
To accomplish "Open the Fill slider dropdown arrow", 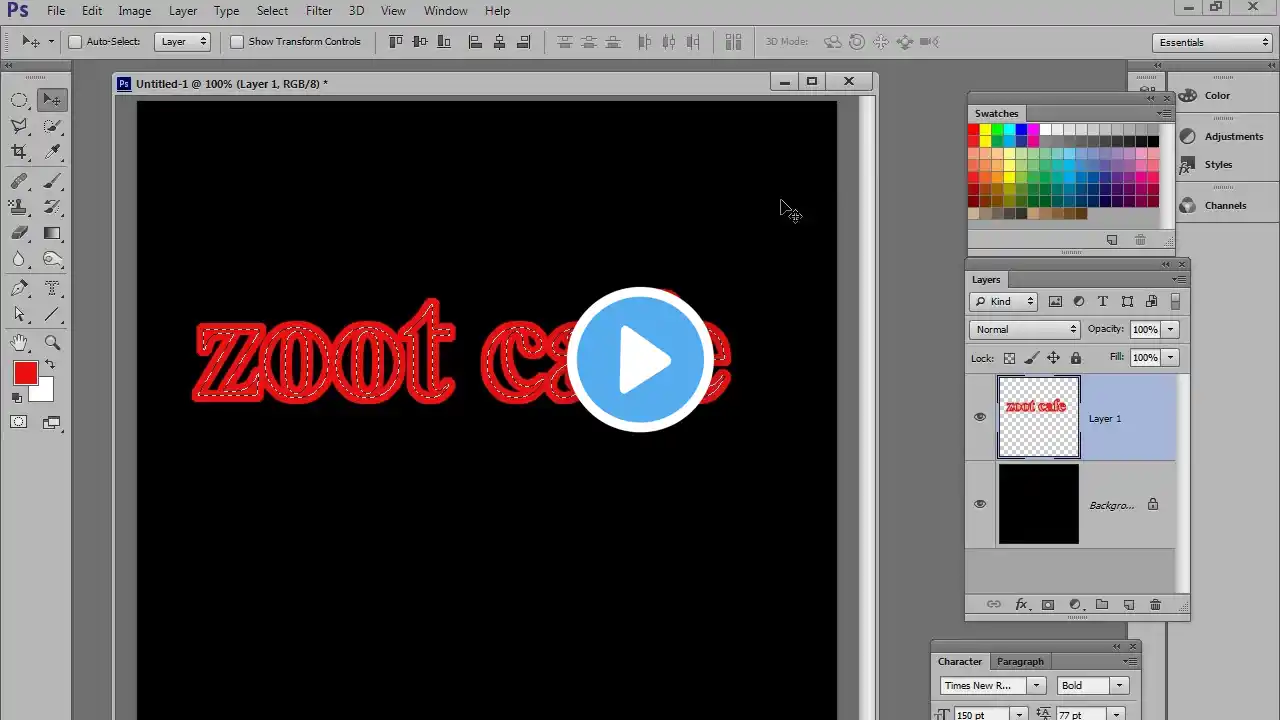I will click(x=1170, y=357).
